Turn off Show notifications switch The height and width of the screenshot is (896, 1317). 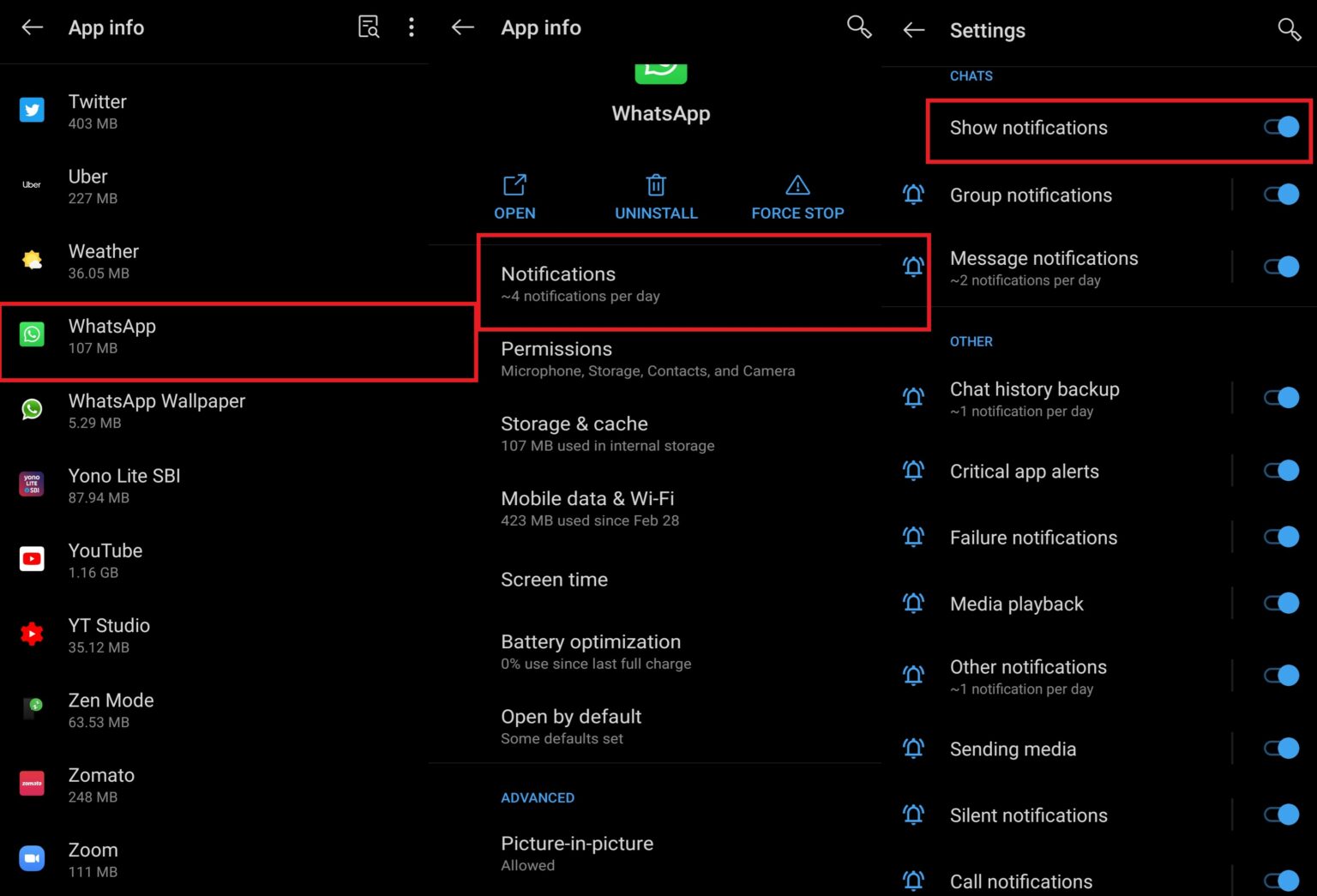(x=1282, y=127)
